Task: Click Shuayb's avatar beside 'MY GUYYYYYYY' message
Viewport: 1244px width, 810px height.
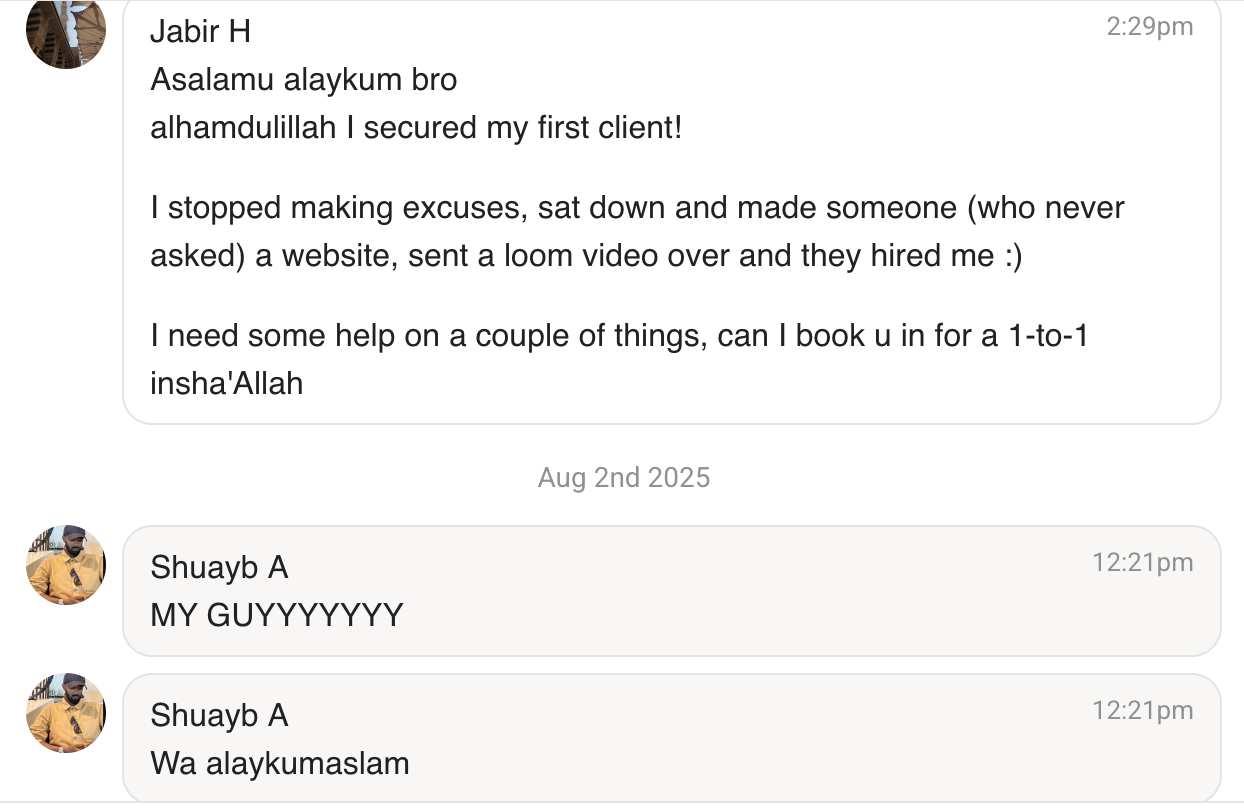Action: pyautogui.click(x=66, y=565)
